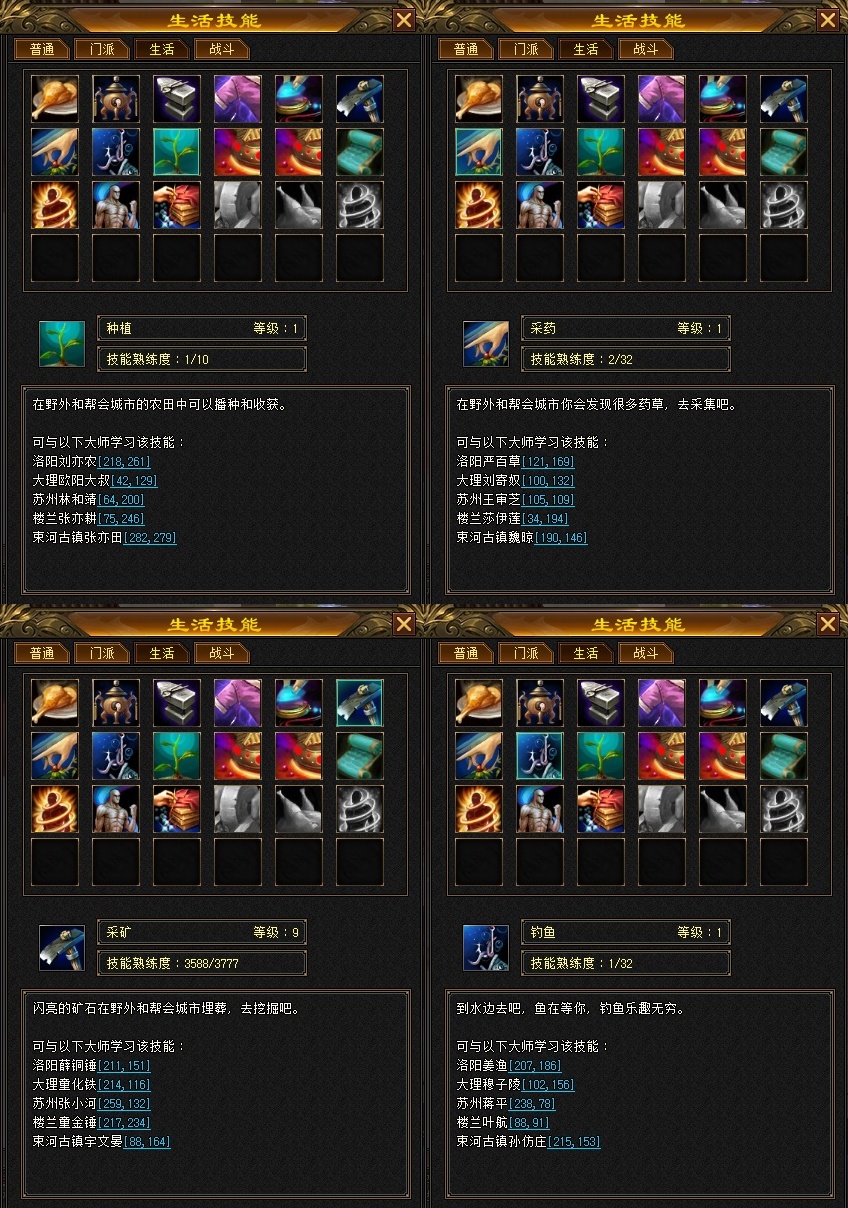The height and width of the screenshot is (1208, 848).
Task: Click the purple cloth icon in 采矿 window
Action: tap(238, 703)
